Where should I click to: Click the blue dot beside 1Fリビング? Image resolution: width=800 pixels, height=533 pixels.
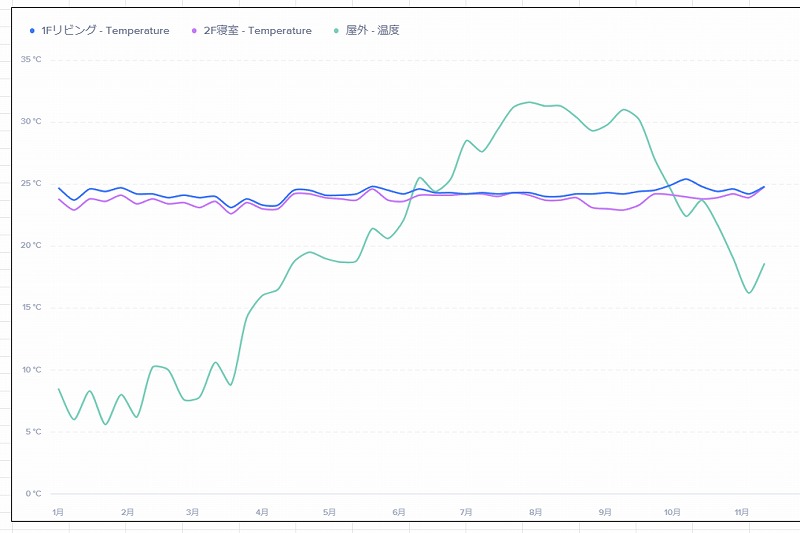33,31
